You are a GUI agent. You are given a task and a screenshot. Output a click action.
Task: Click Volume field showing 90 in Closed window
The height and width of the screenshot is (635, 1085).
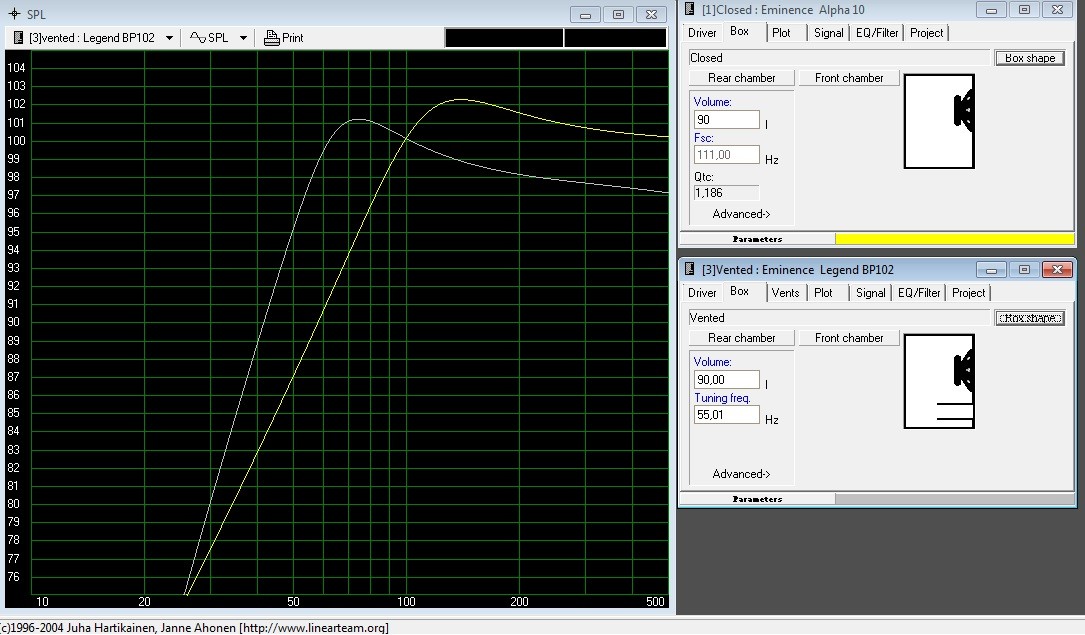coord(727,120)
